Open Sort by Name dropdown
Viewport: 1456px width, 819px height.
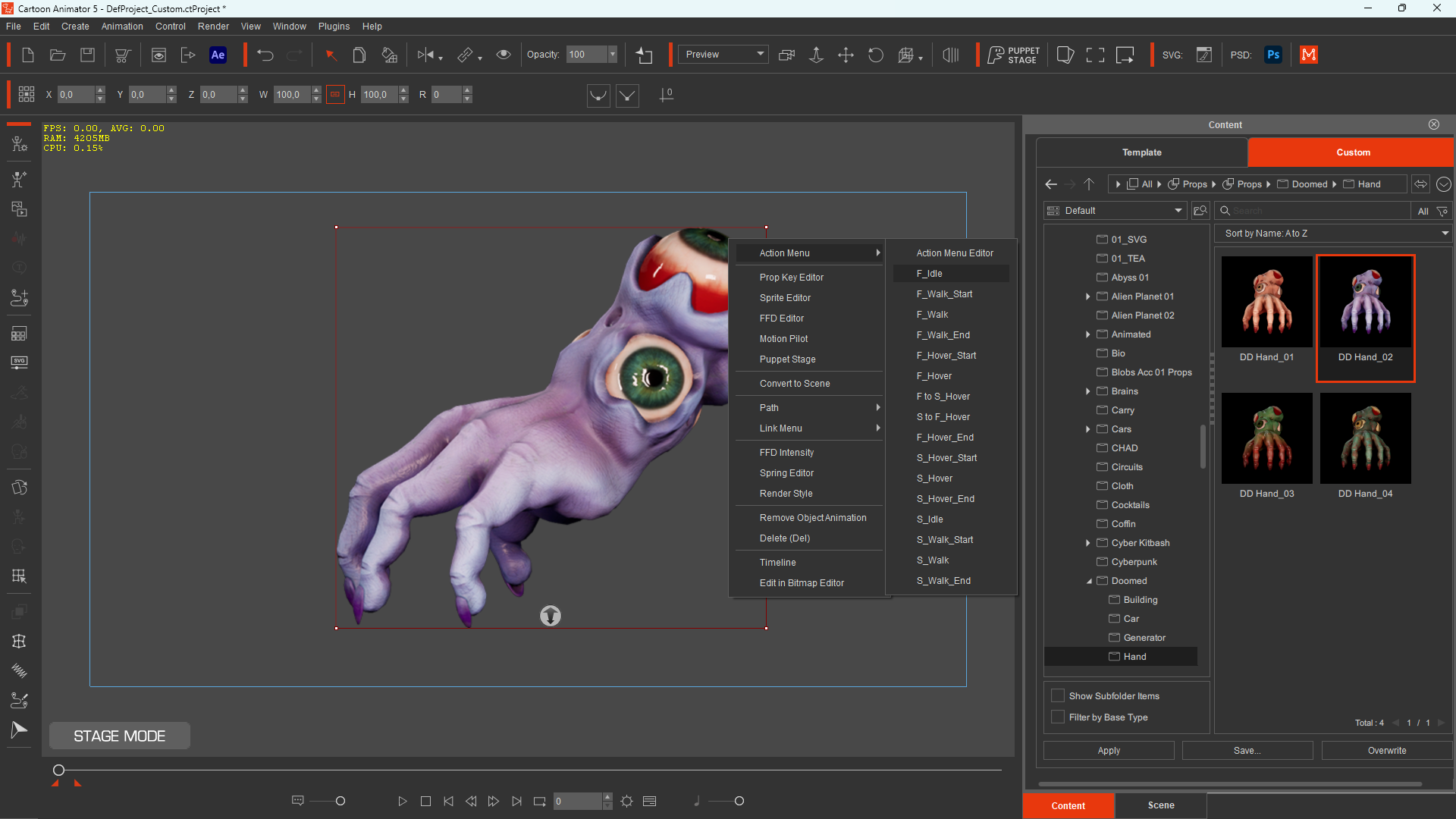1335,234
